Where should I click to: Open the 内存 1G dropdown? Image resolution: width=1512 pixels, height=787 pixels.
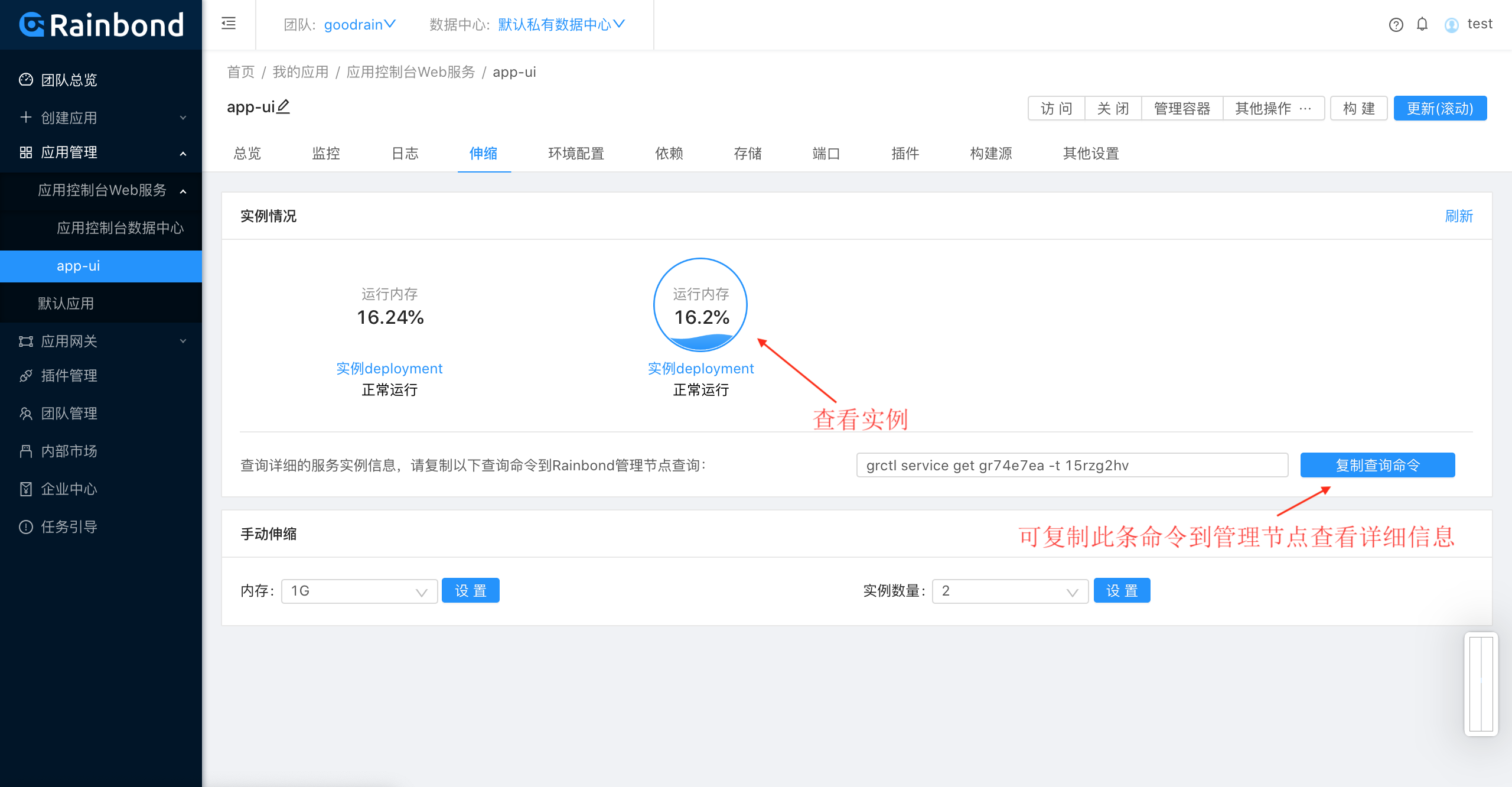coord(360,591)
